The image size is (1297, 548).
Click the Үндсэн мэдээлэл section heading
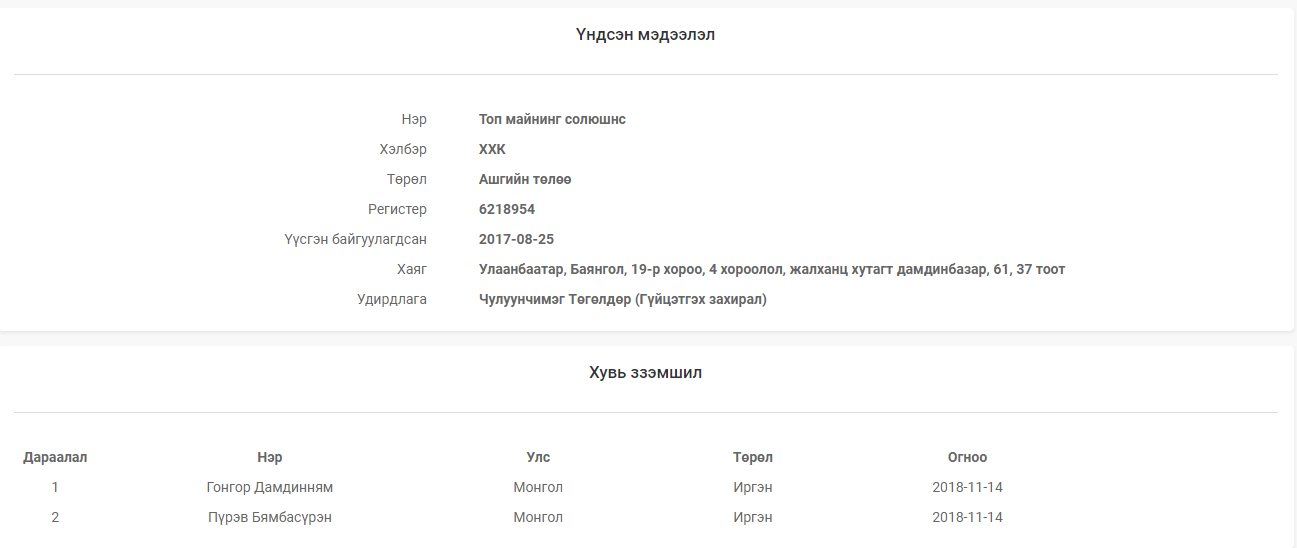[645, 35]
